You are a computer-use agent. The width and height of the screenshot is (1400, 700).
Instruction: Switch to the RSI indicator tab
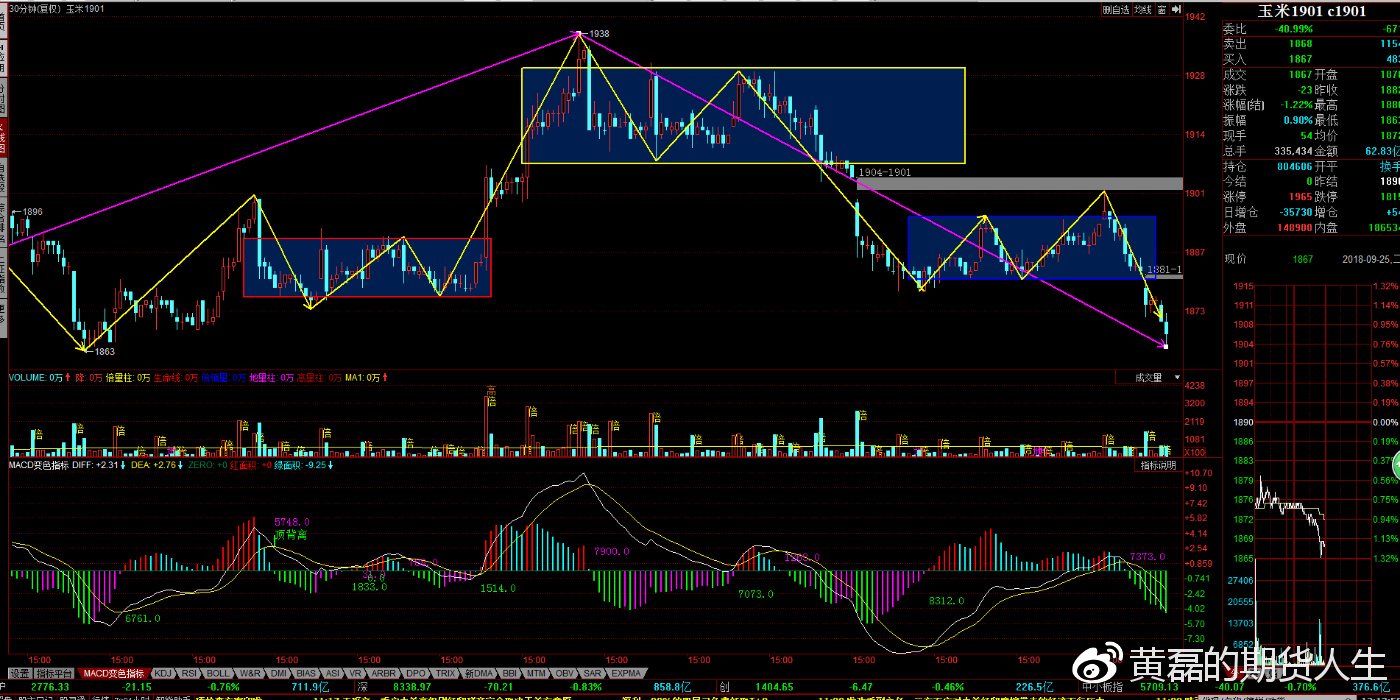pyautogui.click(x=190, y=674)
